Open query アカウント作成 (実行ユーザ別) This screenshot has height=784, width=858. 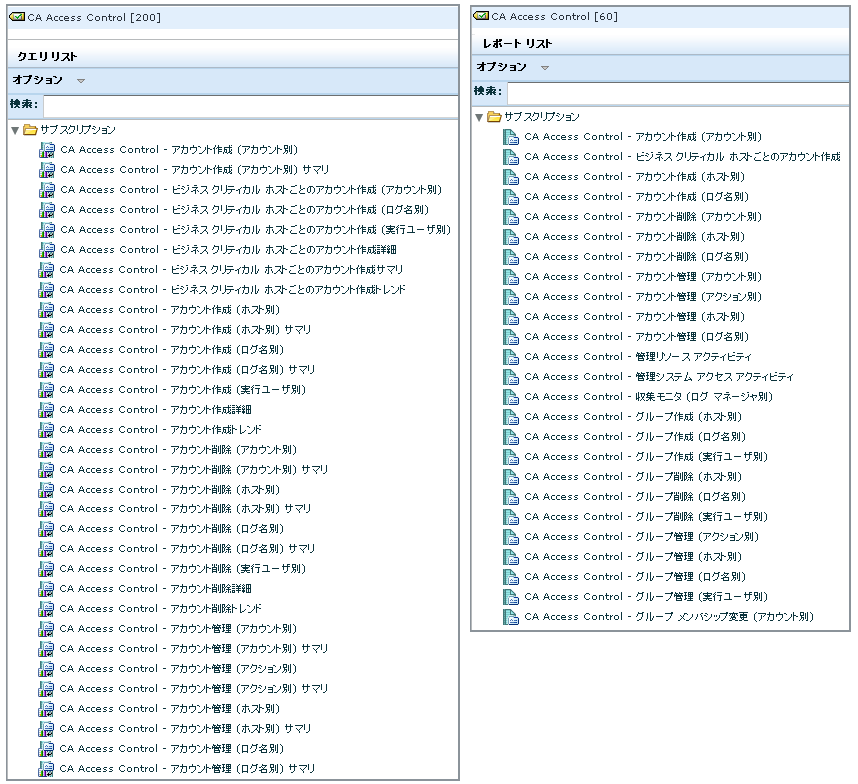tap(183, 390)
